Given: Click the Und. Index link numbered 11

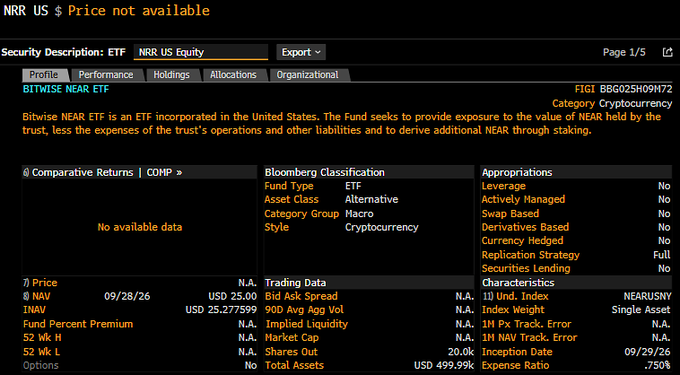Looking at the screenshot, I should tap(515, 297).
